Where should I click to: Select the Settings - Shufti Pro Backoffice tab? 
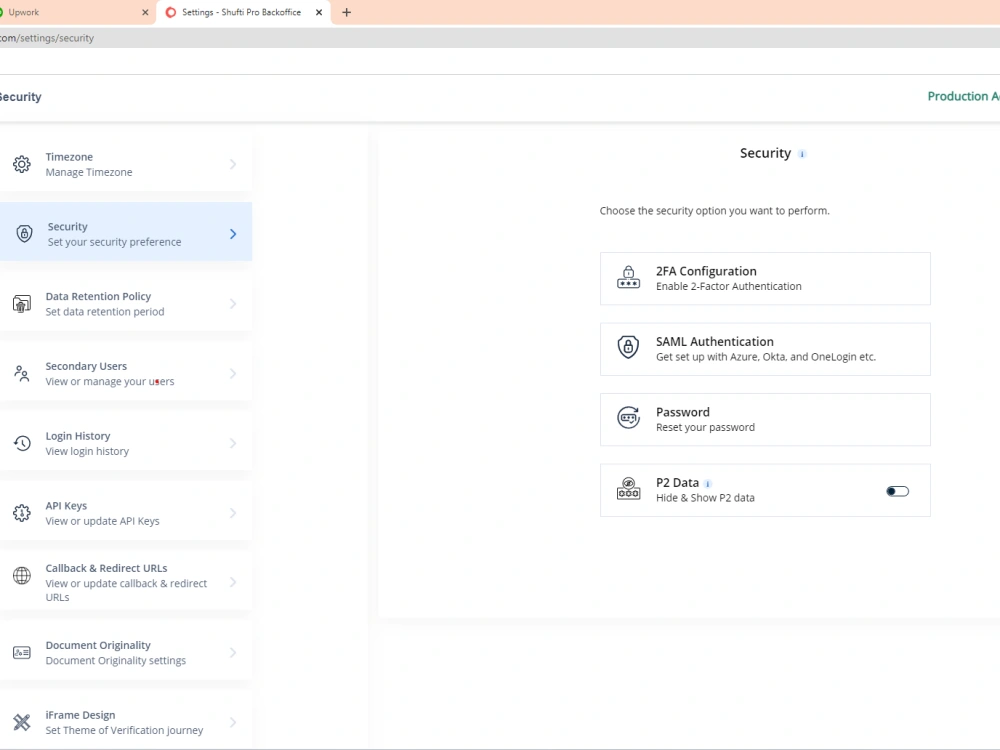click(x=244, y=12)
